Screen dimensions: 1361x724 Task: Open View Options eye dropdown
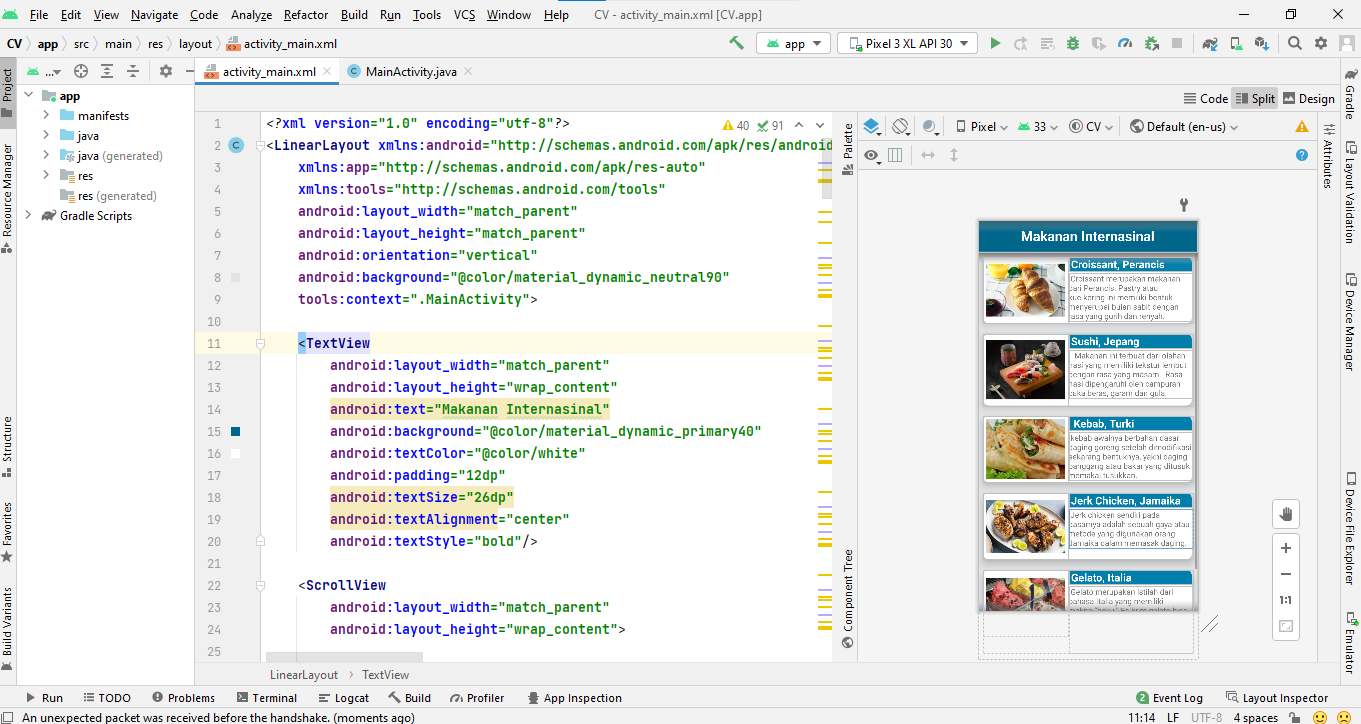point(873,155)
